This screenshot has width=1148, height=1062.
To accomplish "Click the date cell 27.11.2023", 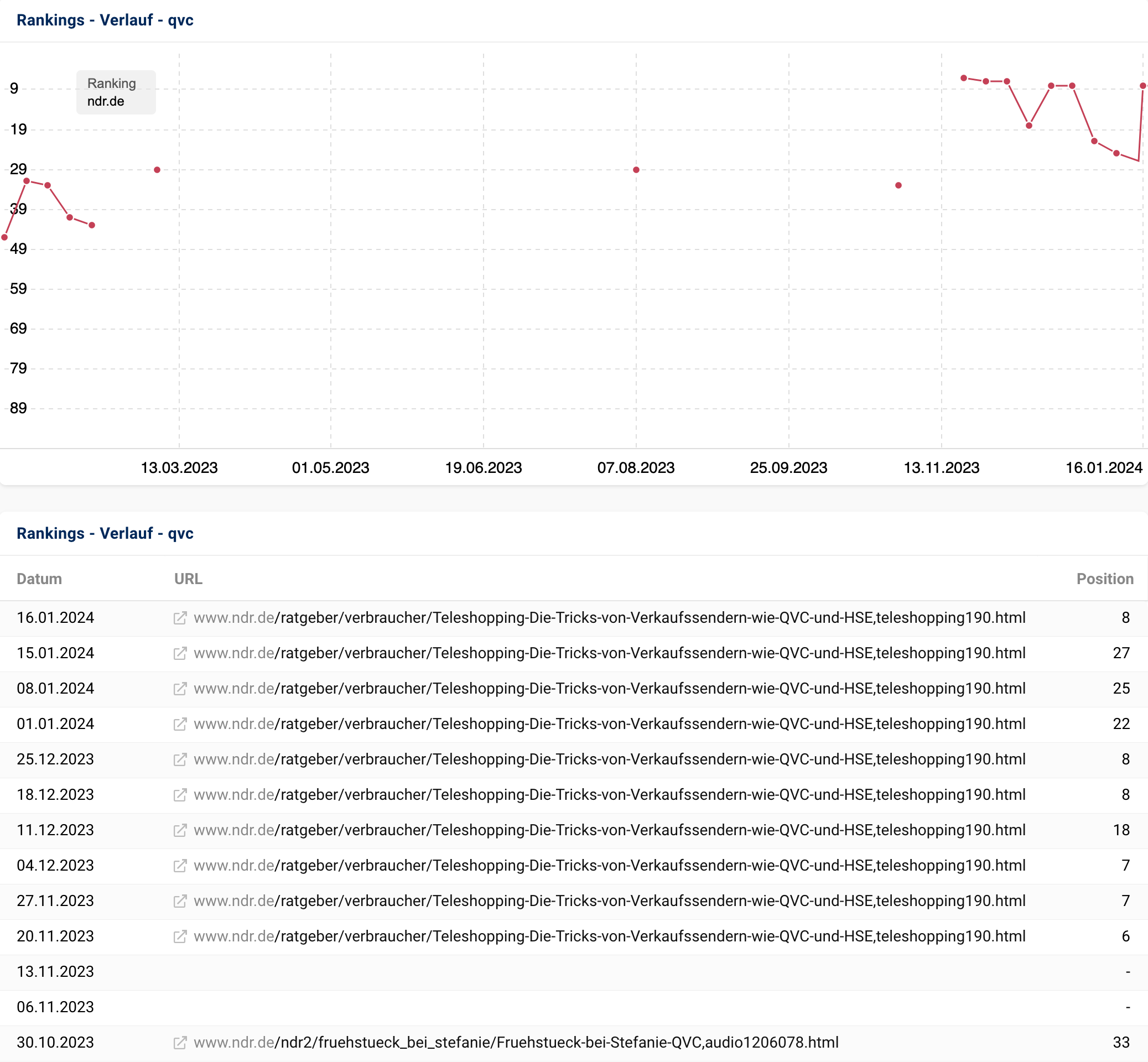I will [55, 901].
